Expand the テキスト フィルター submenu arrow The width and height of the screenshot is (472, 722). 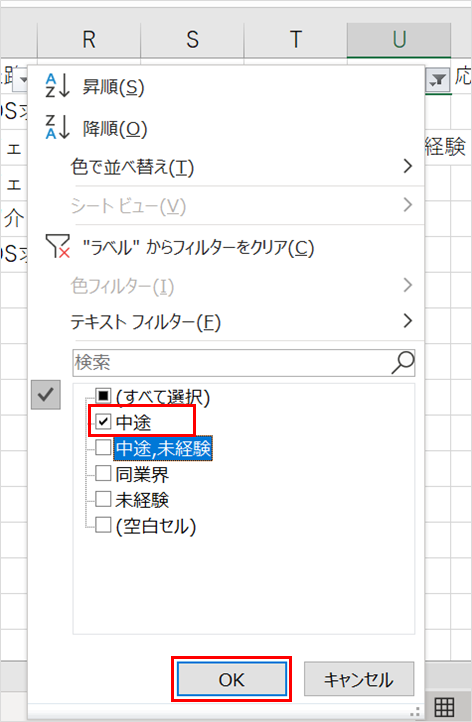pyautogui.click(x=407, y=320)
